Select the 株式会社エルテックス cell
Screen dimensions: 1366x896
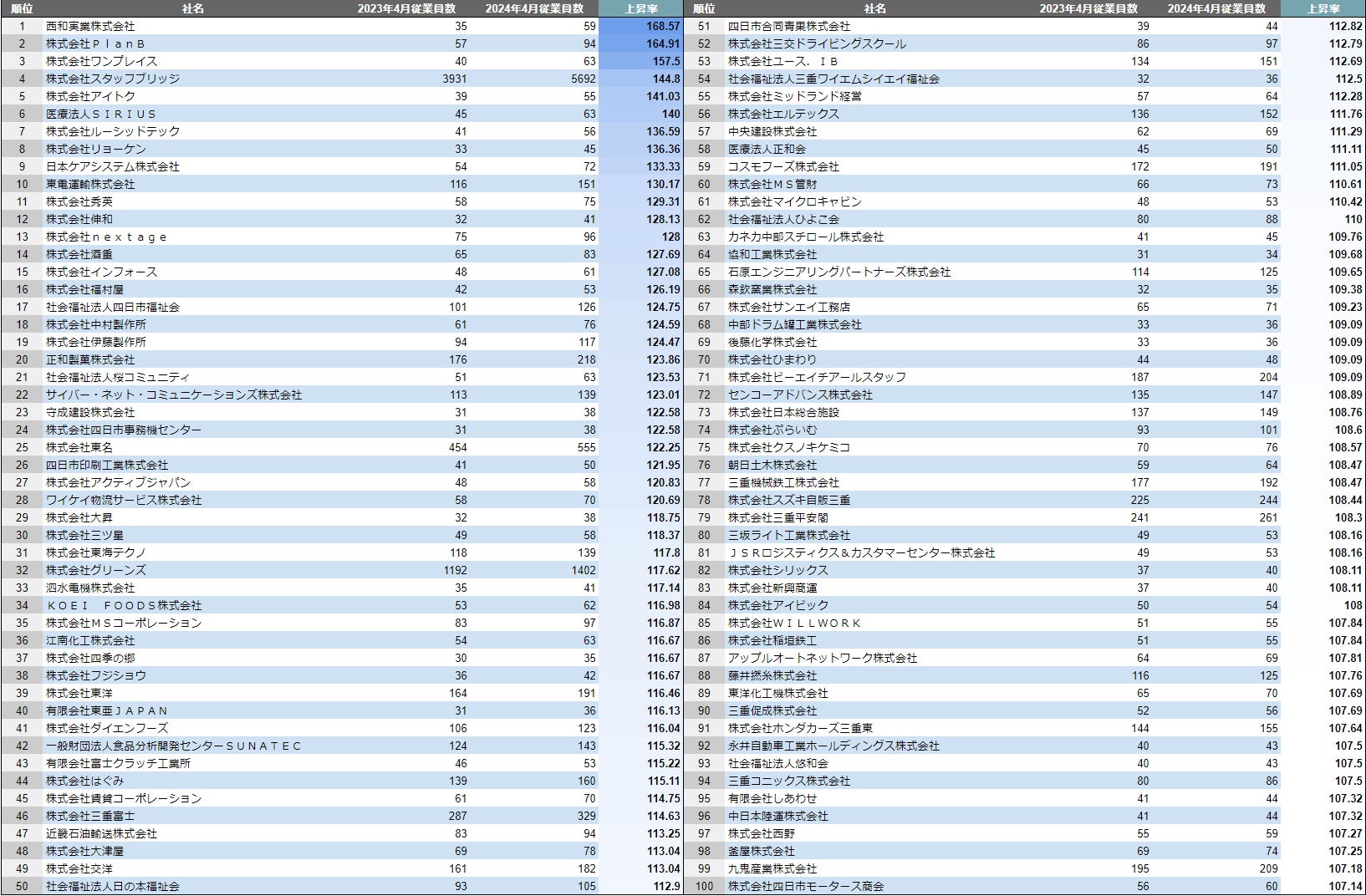click(x=783, y=114)
